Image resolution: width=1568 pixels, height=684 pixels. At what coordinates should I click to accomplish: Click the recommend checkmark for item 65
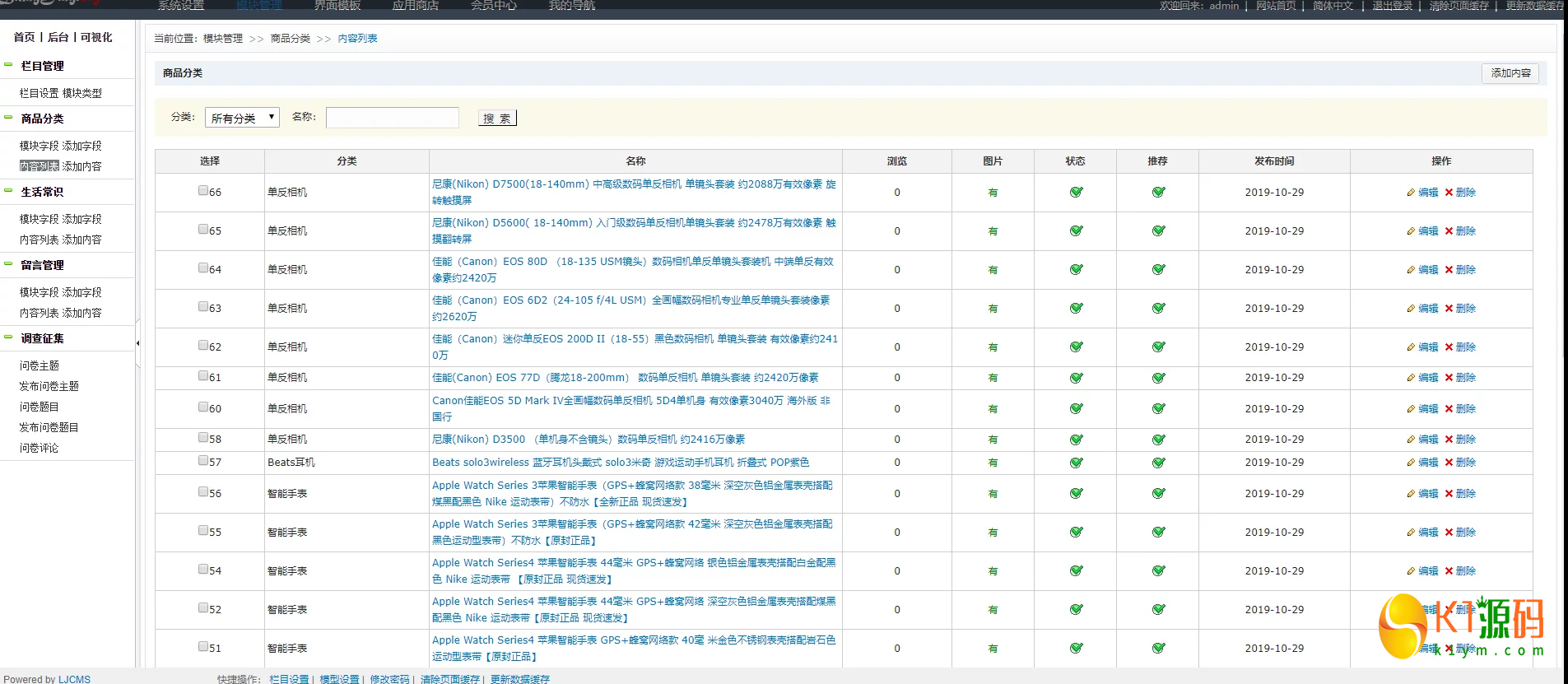[x=1157, y=231]
